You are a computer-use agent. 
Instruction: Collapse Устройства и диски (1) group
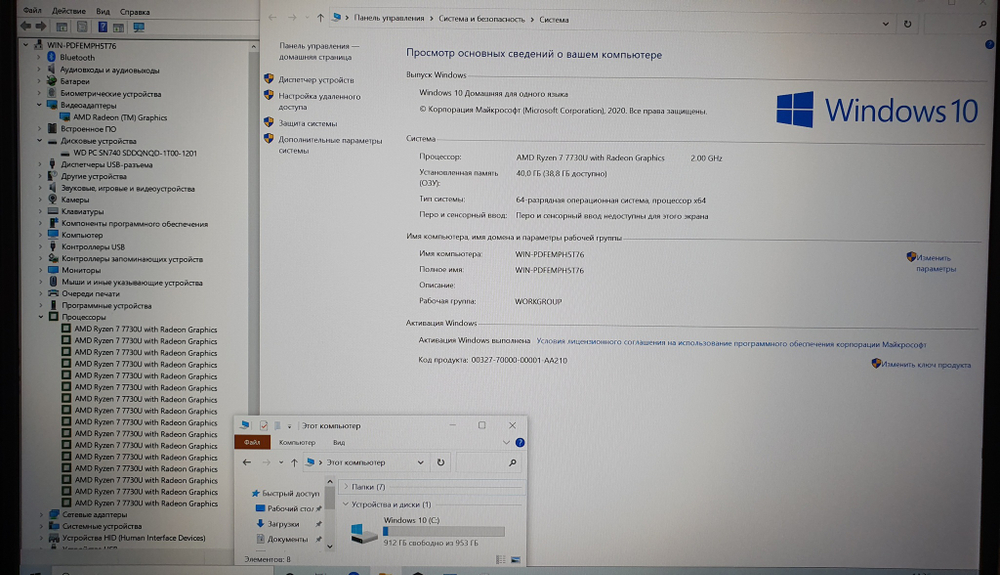(x=346, y=504)
